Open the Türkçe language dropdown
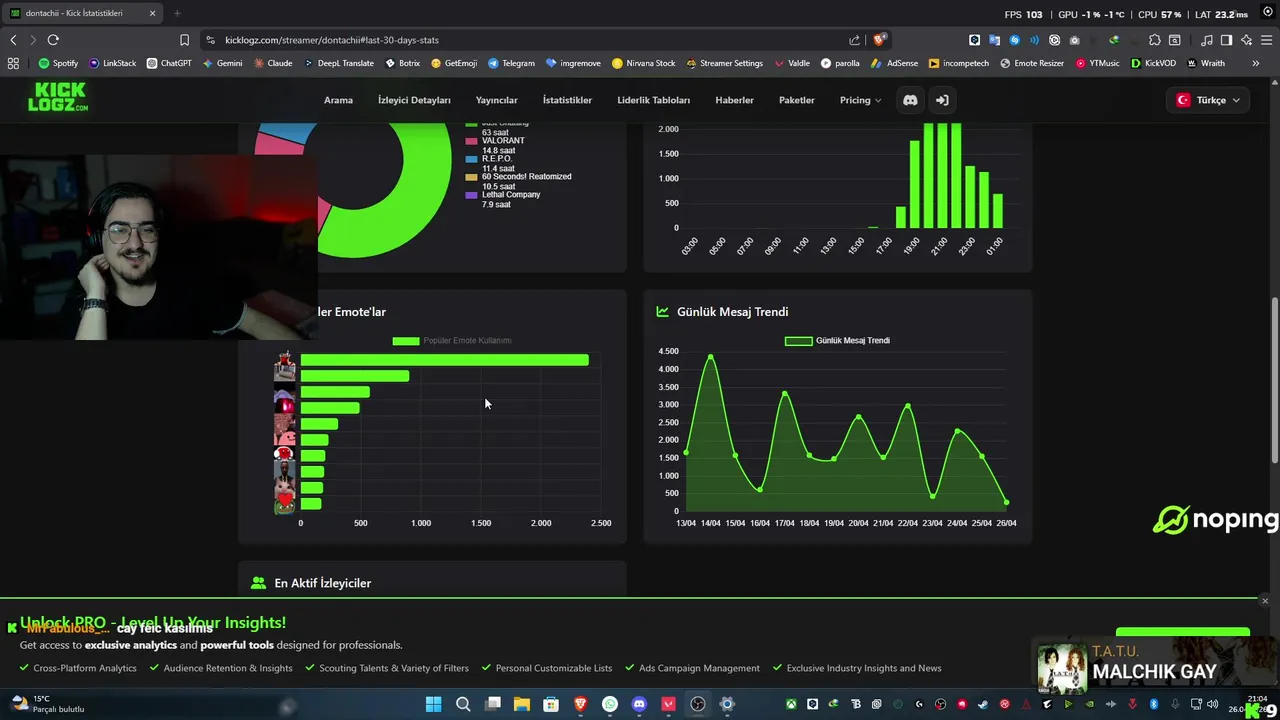Image resolution: width=1280 pixels, height=720 pixels. [x=1209, y=100]
